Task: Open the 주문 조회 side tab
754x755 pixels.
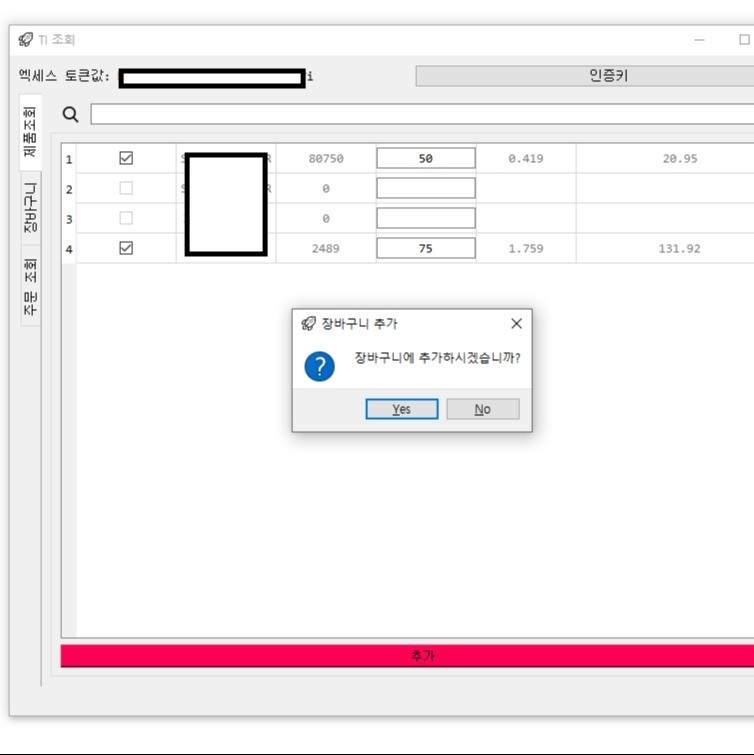Action: (30, 286)
